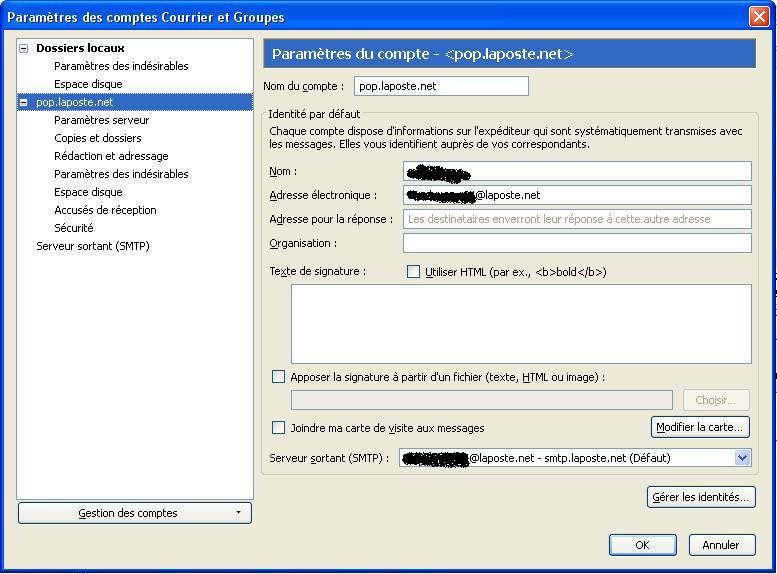Collapse the pop.laposte.net account node
Screen dimensions: 777x574
[23, 103]
